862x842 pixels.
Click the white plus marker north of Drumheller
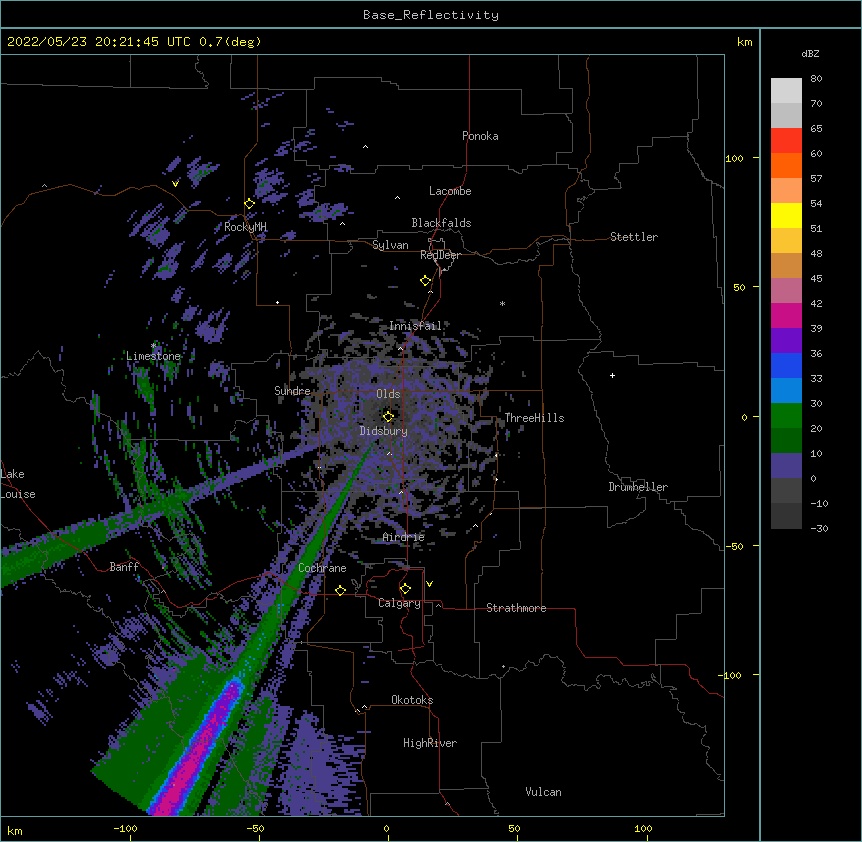click(612, 375)
